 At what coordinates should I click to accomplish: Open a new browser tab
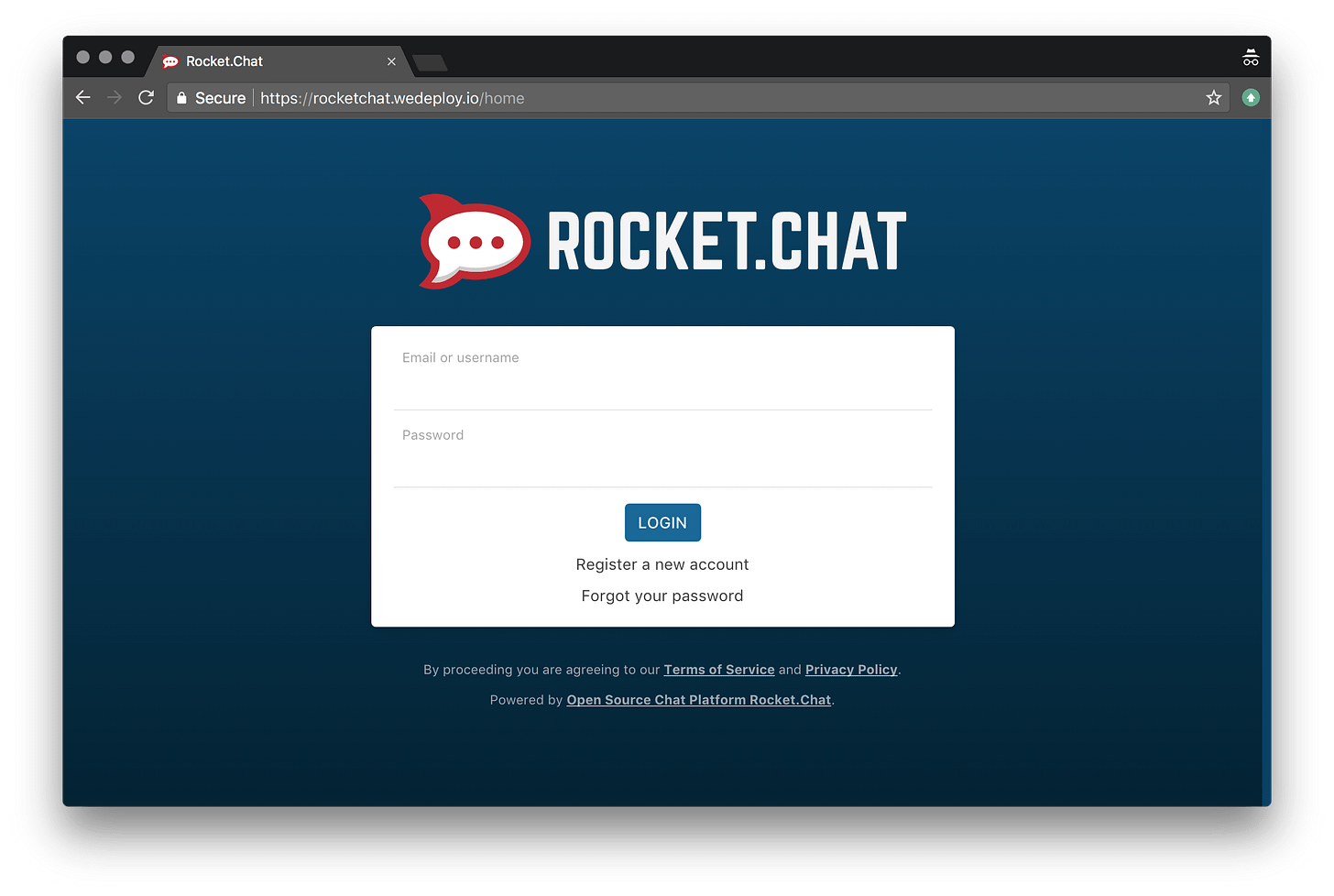[x=430, y=62]
